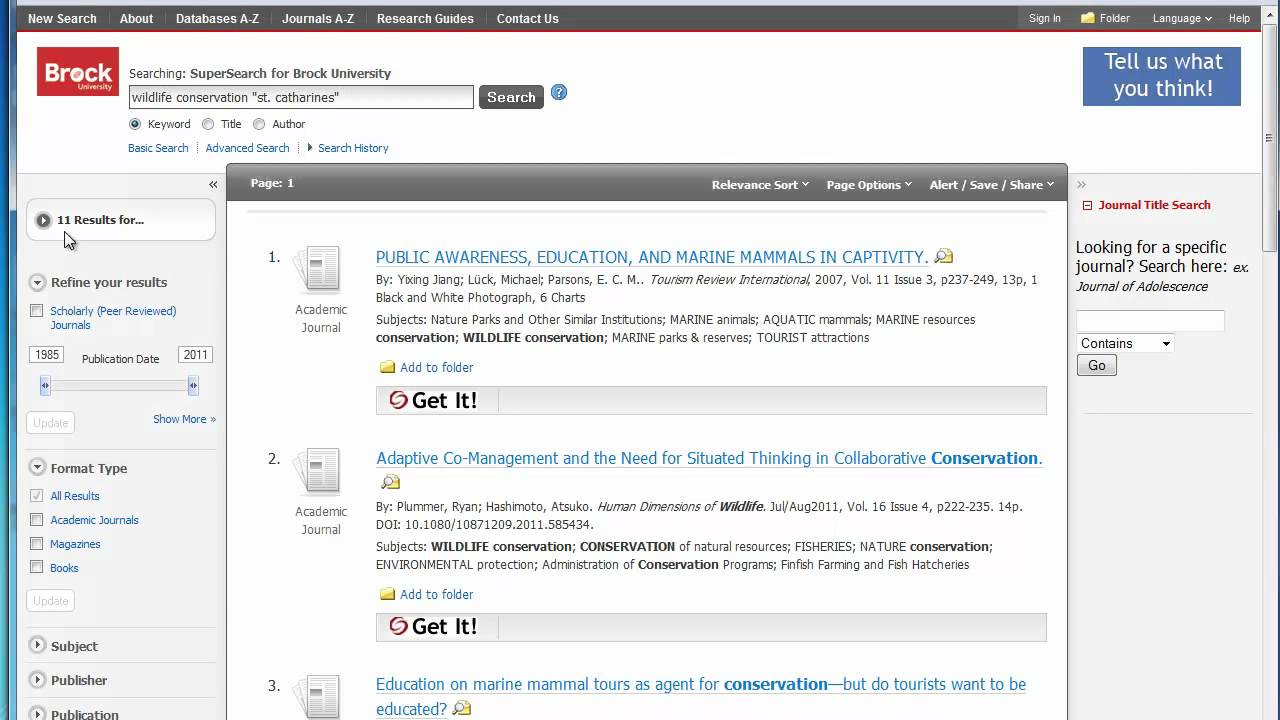Viewport: 1280px width, 720px height.
Task: Click the Folder icon in top bar
Action: click(1088, 18)
